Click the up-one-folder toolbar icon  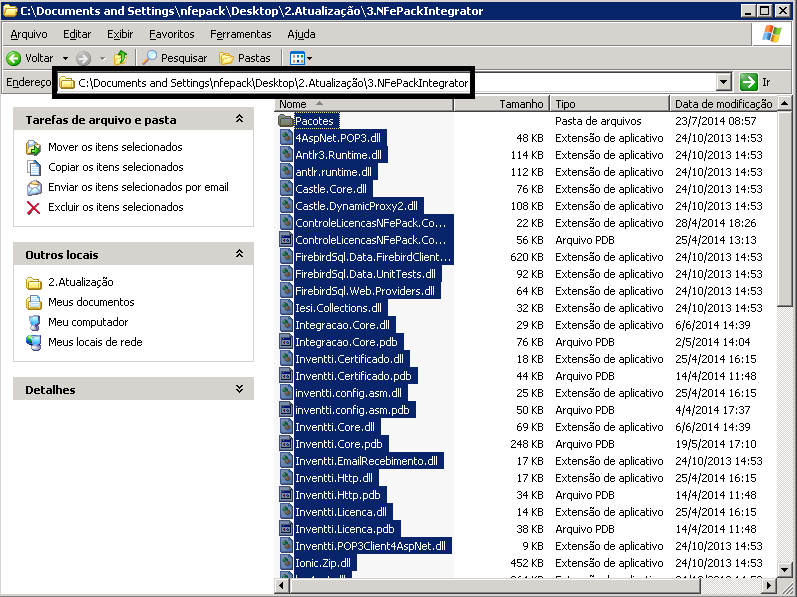tap(121, 58)
